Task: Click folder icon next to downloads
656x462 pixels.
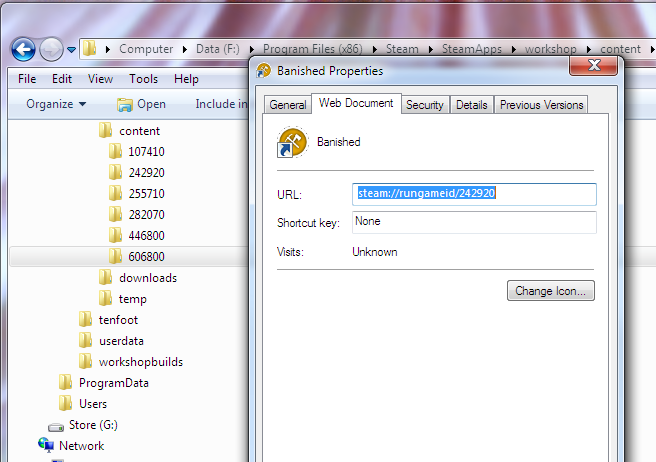Action: [x=105, y=277]
